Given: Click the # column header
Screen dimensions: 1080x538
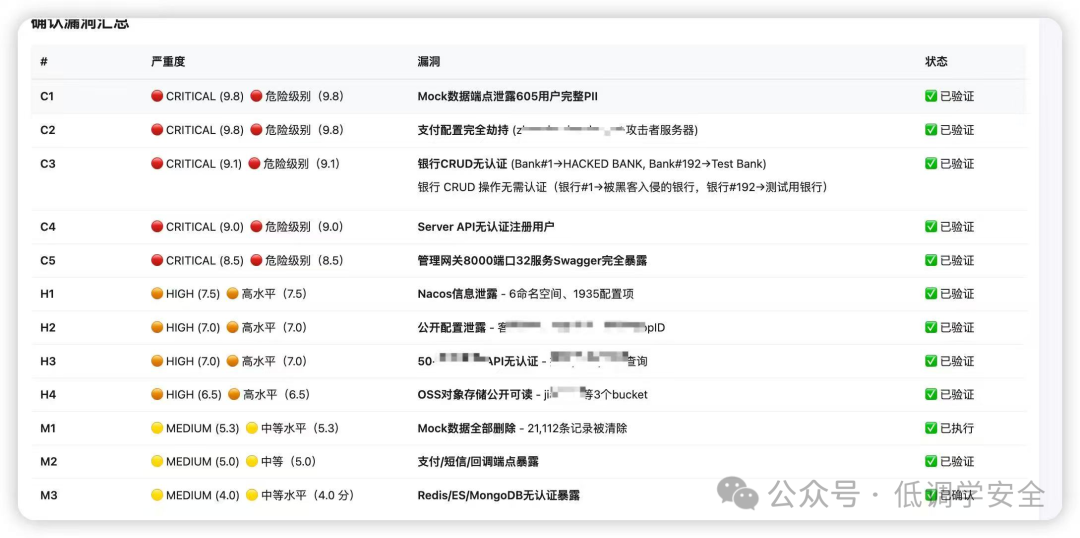Looking at the screenshot, I should click(x=44, y=62).
